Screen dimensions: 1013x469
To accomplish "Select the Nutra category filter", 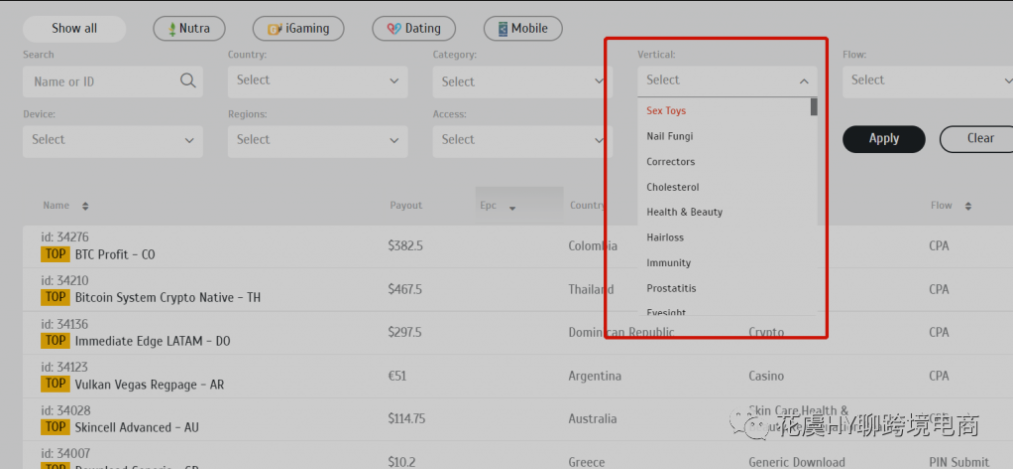I will (189, 29).
